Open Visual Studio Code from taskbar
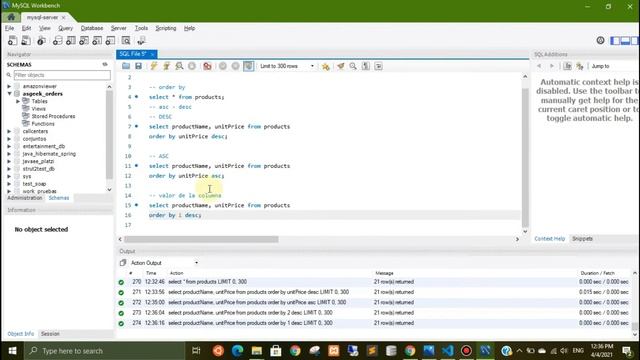The width and height of the screenshot is (640, 360). [x=447, y=351]
